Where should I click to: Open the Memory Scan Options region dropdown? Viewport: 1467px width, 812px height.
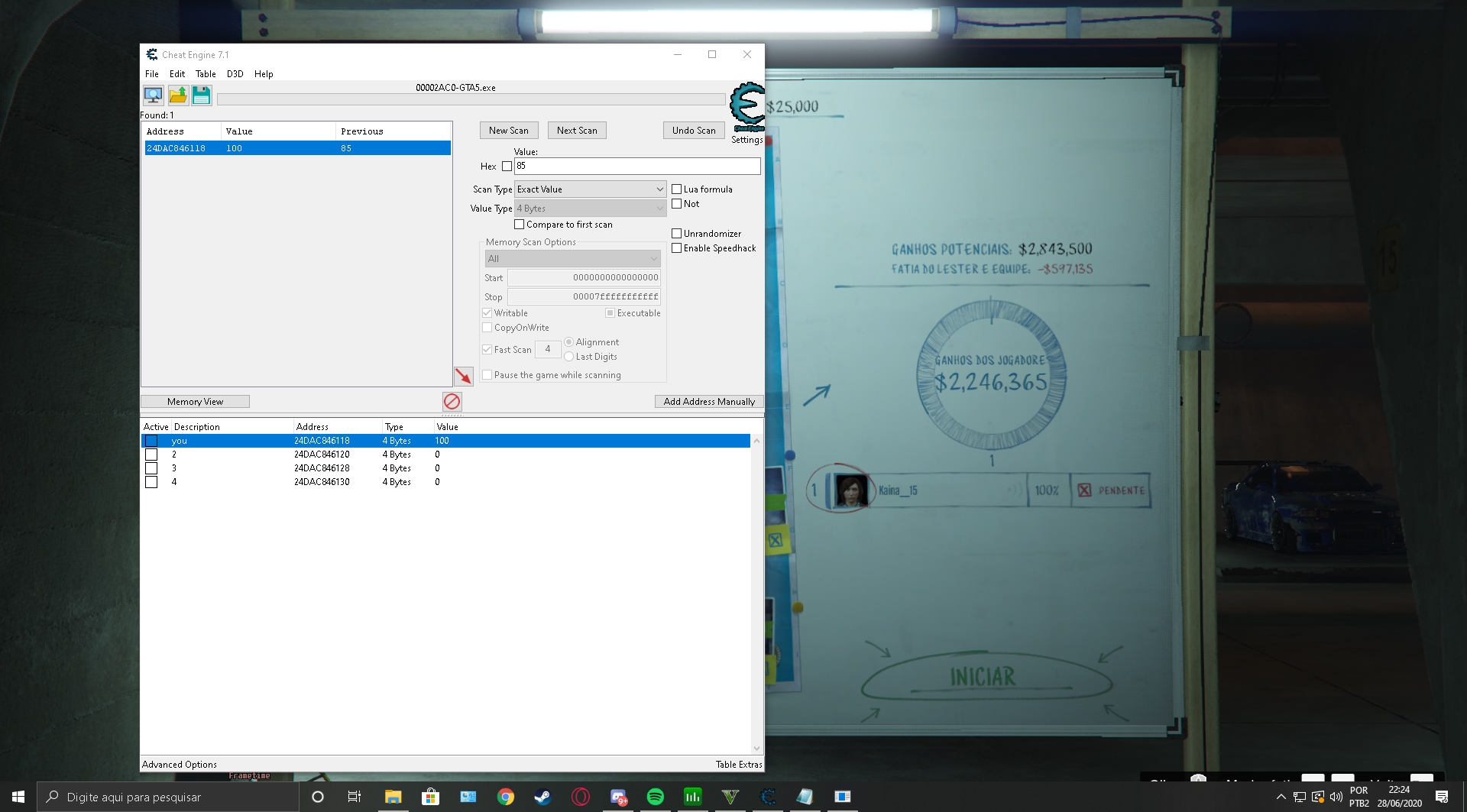pyautogui.click(x=572, y=259)
